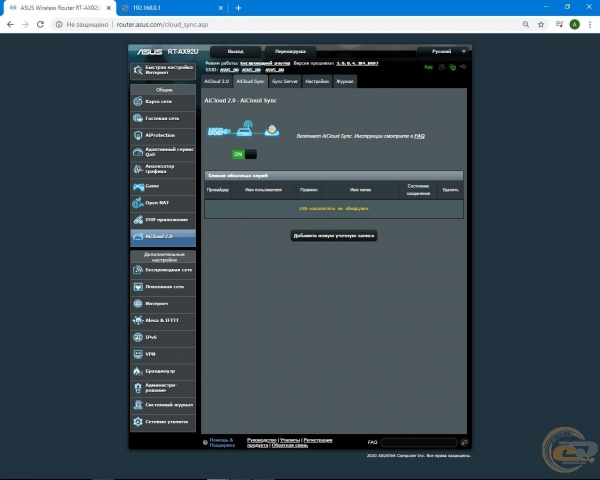Select the AiCloud Sync tab
Viewport: 600px width, 480px height.
pos(250,82)
